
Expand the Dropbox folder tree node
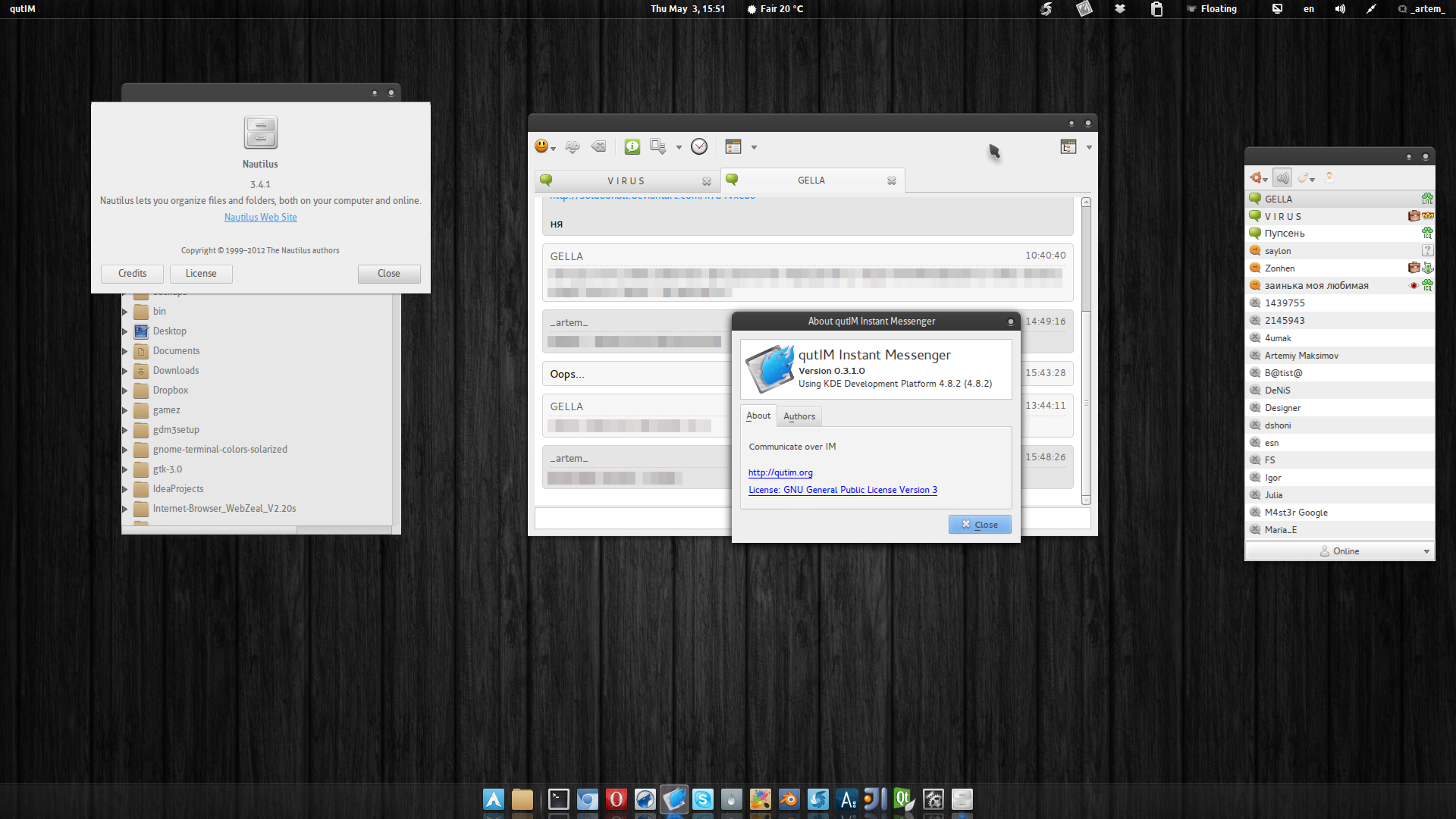[x=125, y=391]
